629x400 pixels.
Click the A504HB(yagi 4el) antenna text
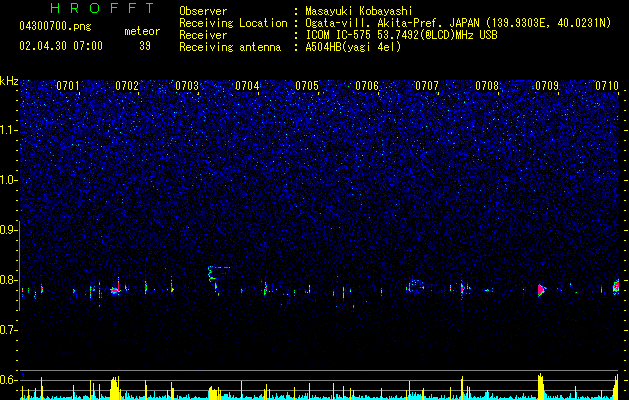(x=353, y=47)
